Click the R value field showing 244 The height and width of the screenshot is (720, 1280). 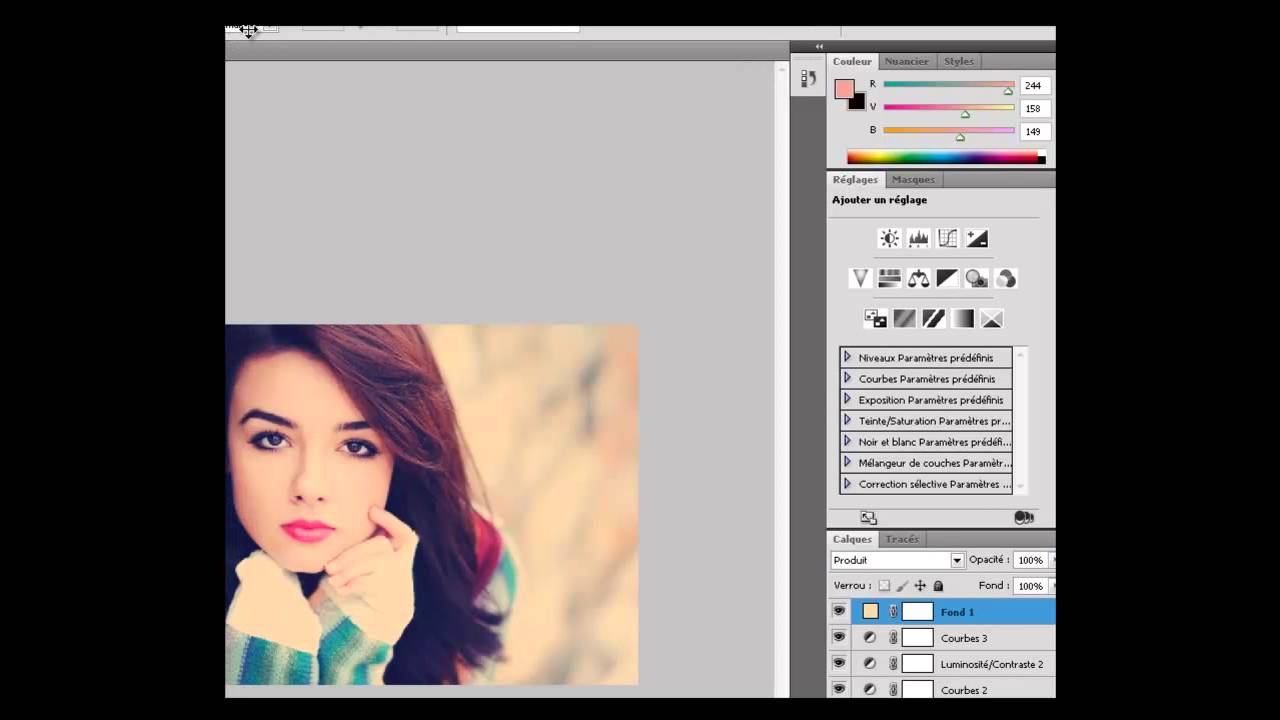pyautogui.click(x=1035, y=85)
